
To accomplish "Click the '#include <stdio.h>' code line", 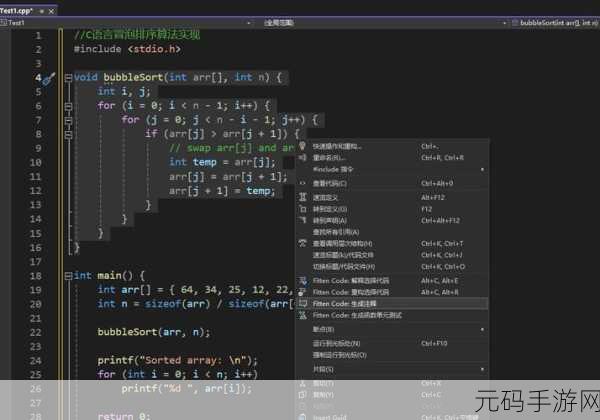I will [x=127, y=49].
